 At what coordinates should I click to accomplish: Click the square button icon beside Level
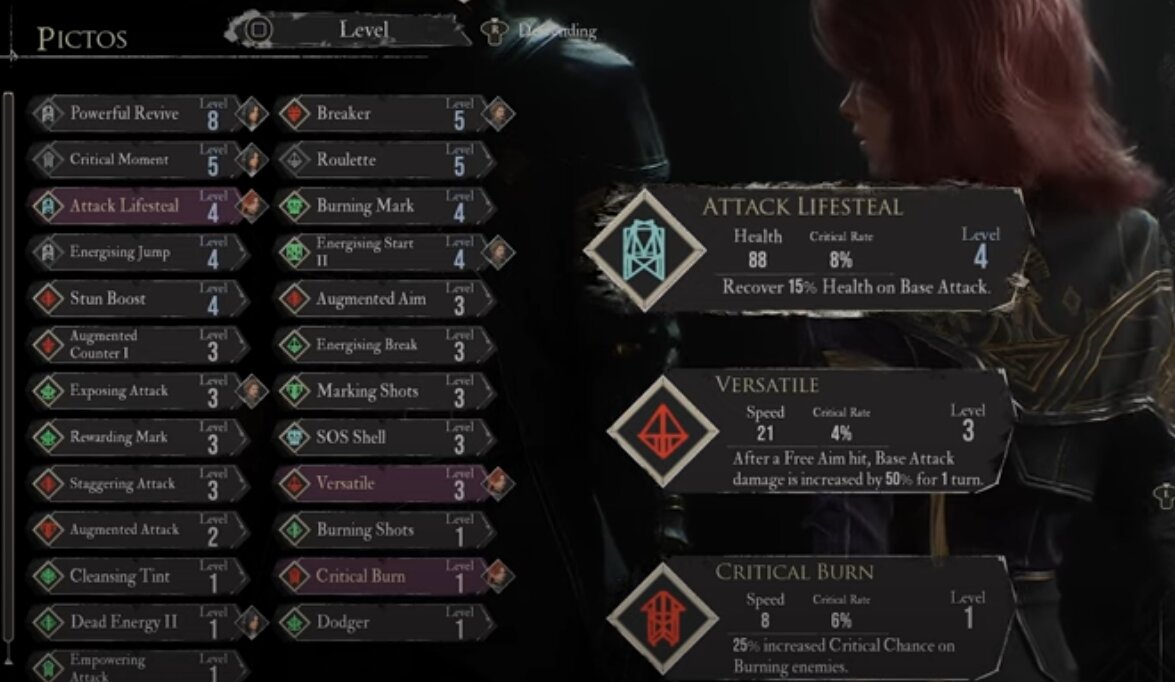point(259,31)
